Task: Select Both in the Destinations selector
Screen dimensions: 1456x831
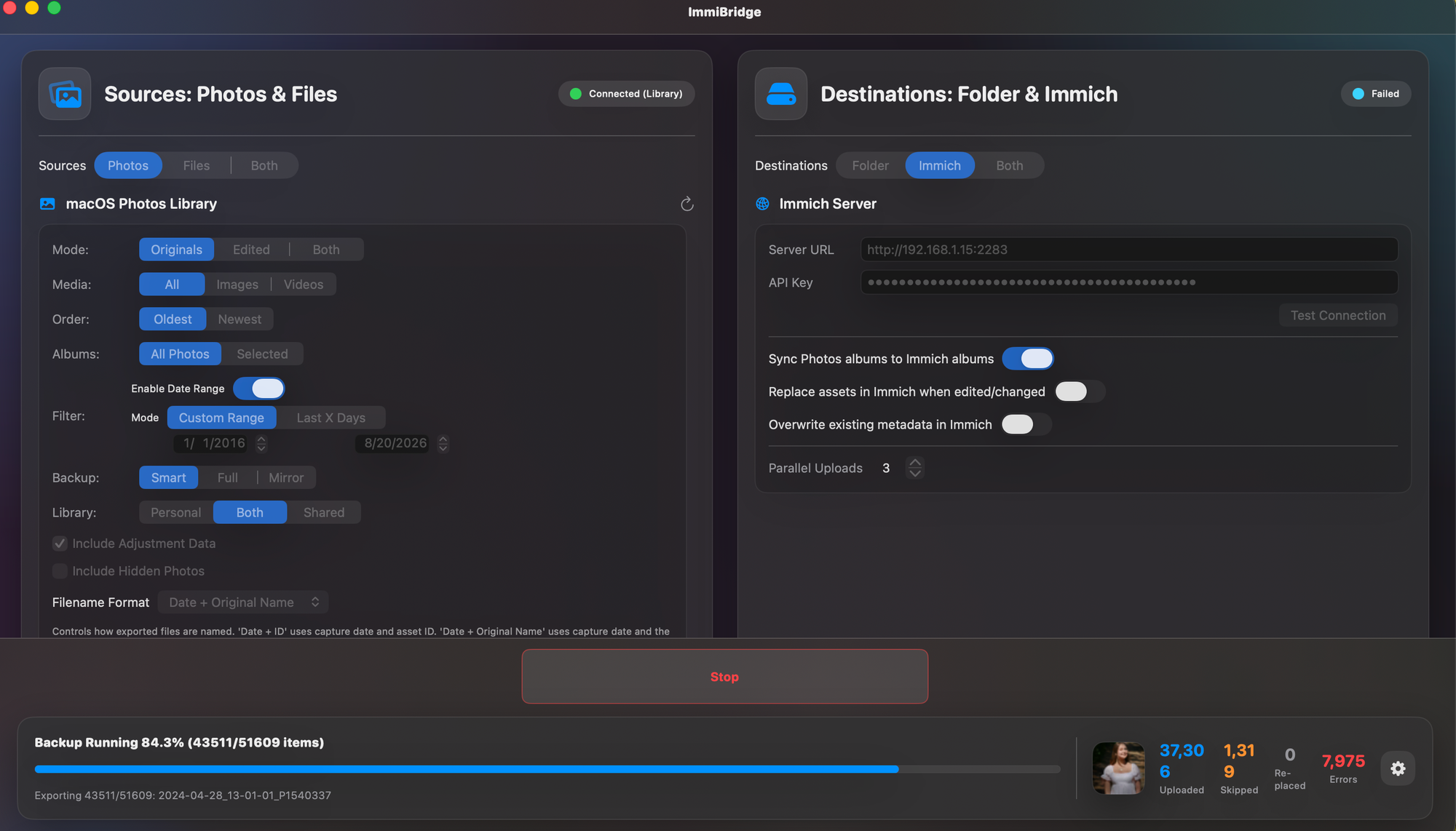Action: tap(1010, 166)
